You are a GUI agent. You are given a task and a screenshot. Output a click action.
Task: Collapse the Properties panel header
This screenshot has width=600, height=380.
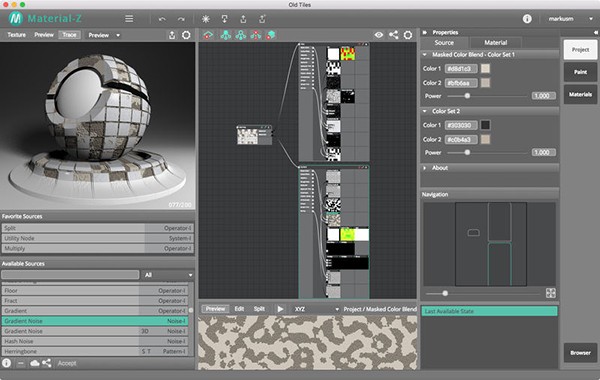coord(425,33)
